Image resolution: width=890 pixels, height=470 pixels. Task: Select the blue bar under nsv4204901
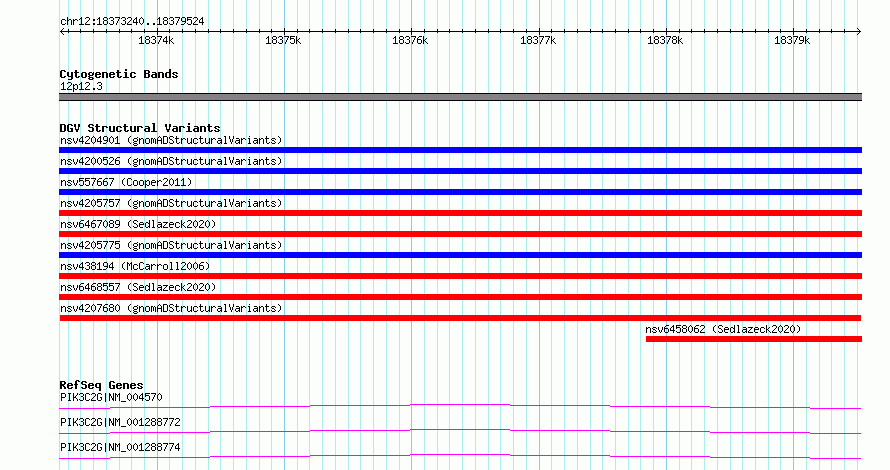coord(460,150)
